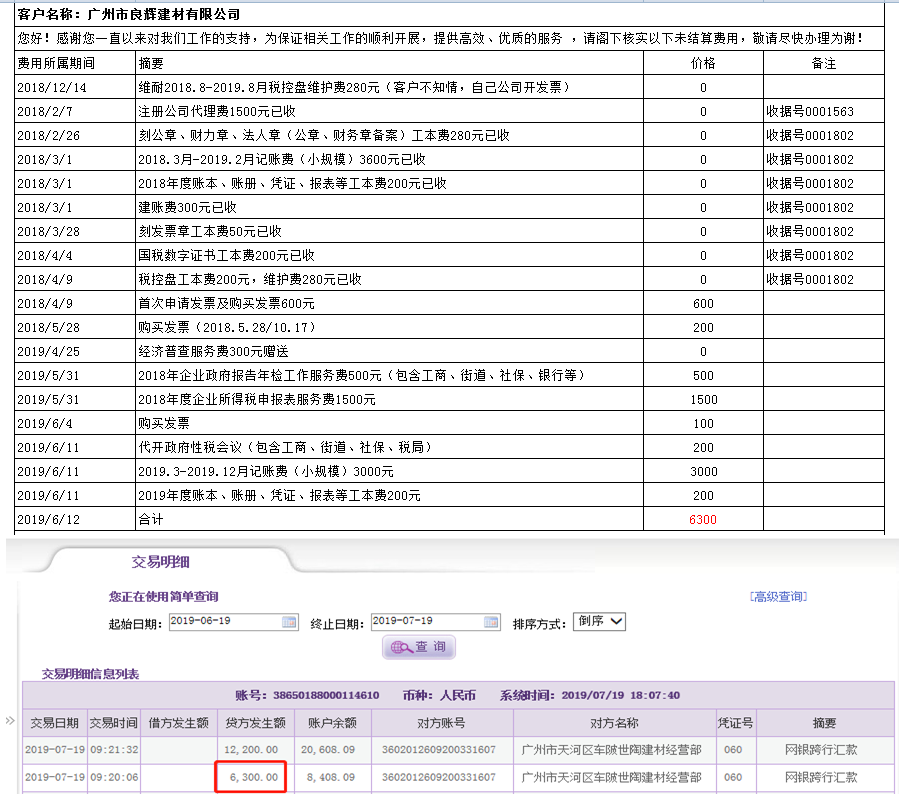Open the start date calendar picker icon

click(x=290, y=622)
